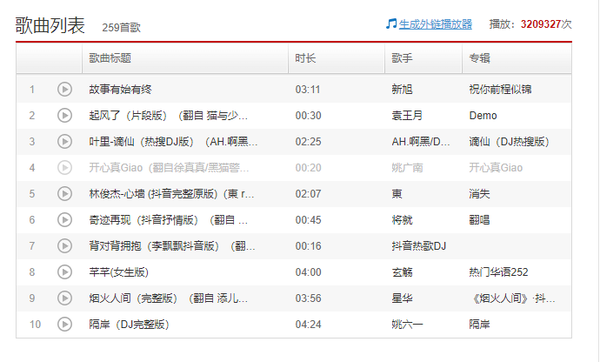
Task: Click play icon for 开心真Giao
Action: point(65,168)
